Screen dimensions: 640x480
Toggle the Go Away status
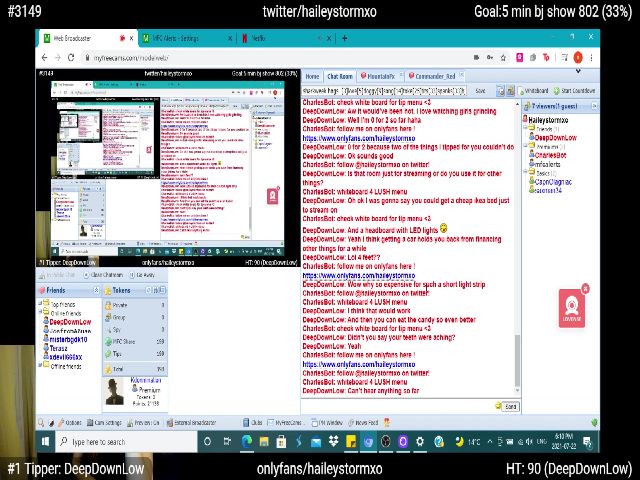click(144, 274)
